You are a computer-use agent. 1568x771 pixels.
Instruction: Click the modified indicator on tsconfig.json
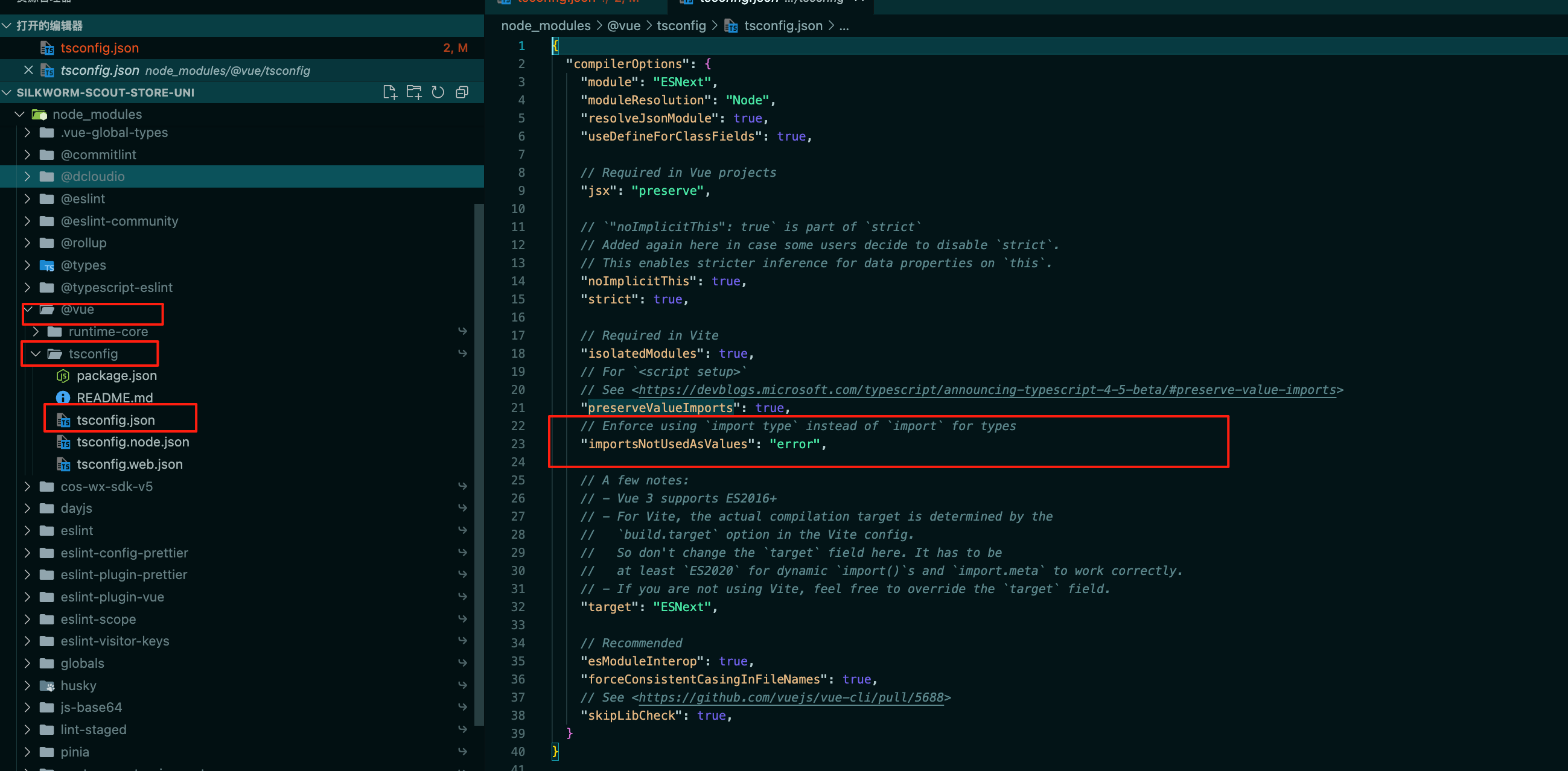coord(456,48)
